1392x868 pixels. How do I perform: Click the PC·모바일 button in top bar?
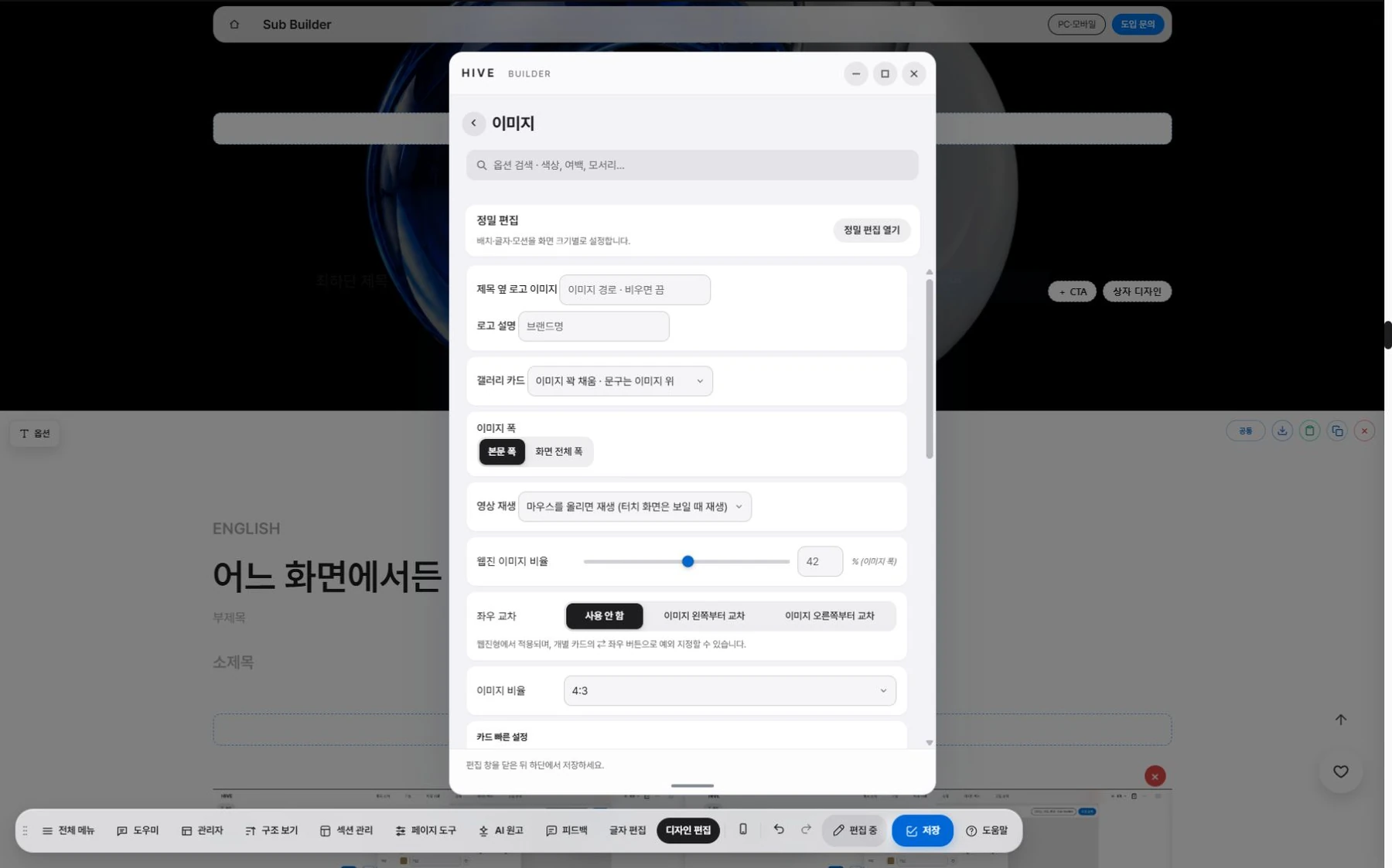coord(1076,25)
